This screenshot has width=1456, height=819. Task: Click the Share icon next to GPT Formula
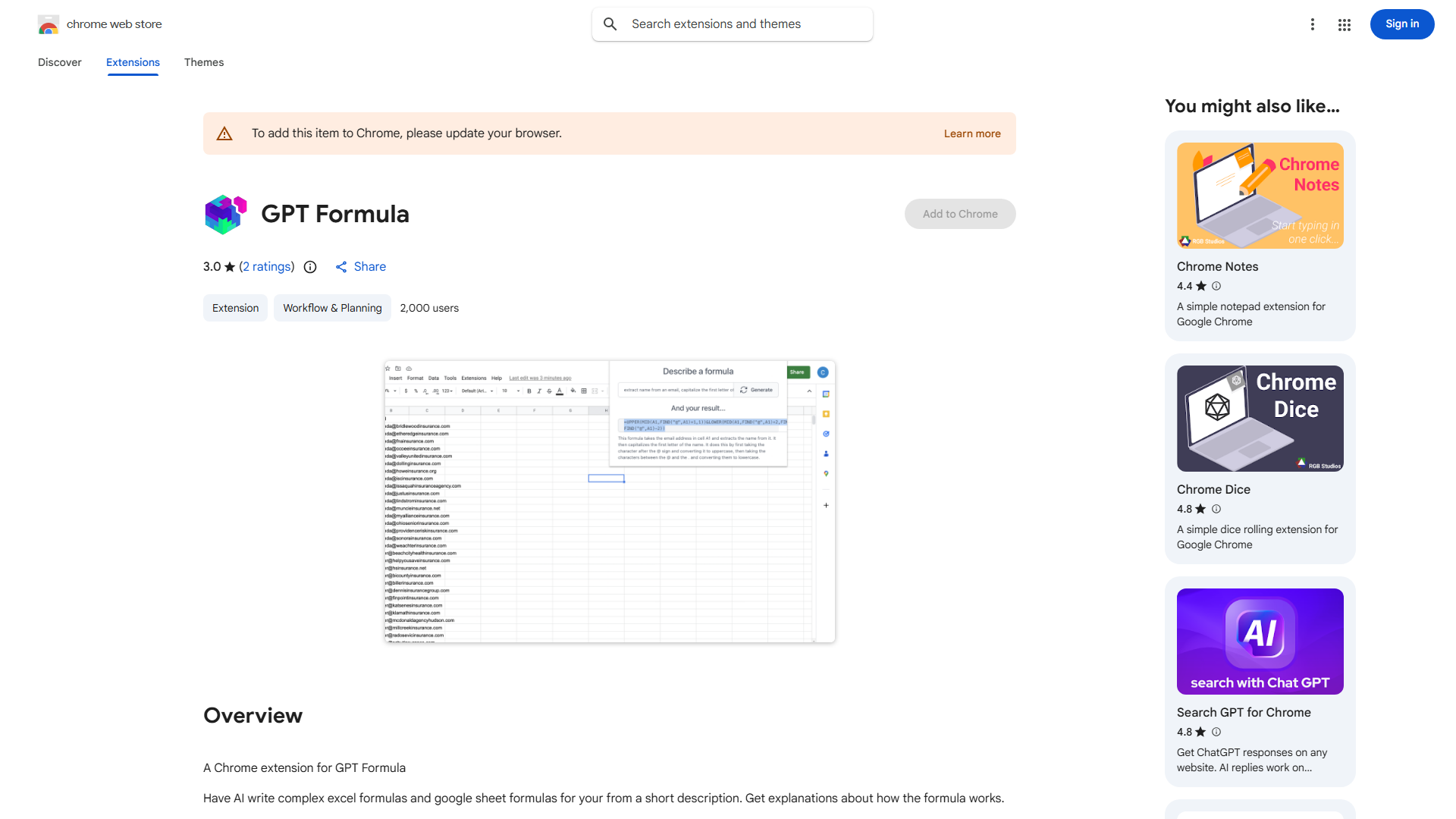(342, 267)
